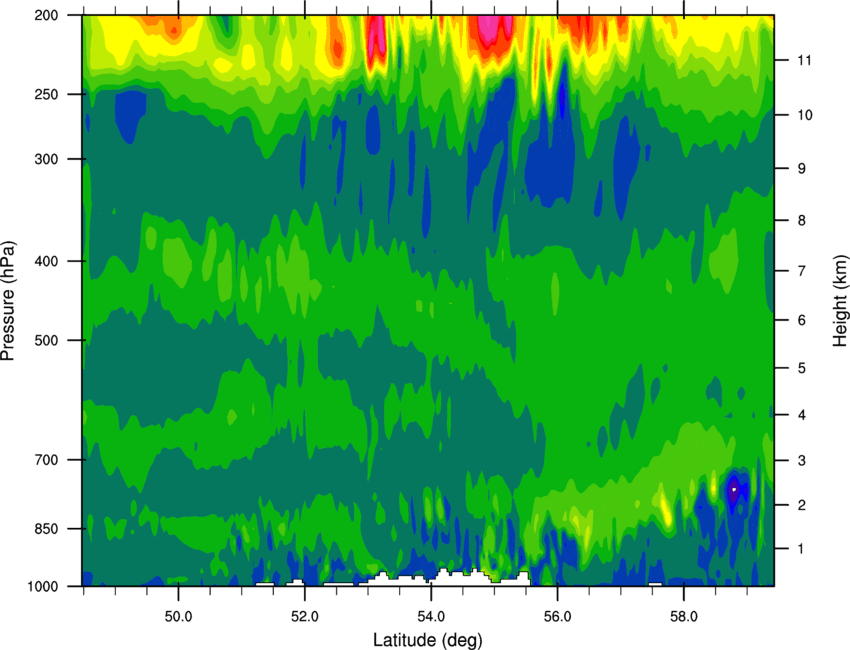The height and width of the screenshot is (650, 850).
Task: Click the Height (km) axis title
Action: tap(840, 300)
